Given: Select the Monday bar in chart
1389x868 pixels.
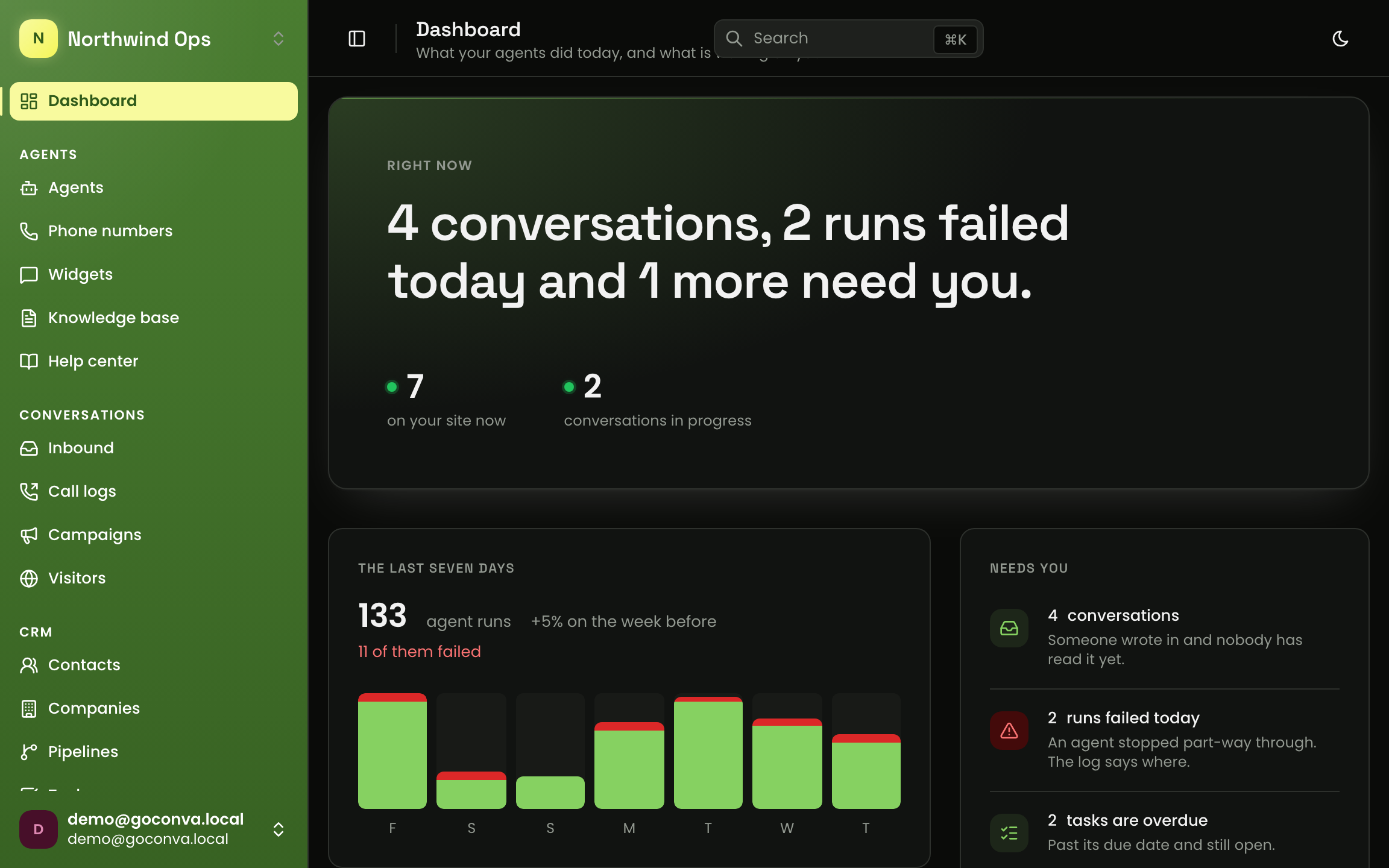Looking at the screenshot, I should point(629,766).
